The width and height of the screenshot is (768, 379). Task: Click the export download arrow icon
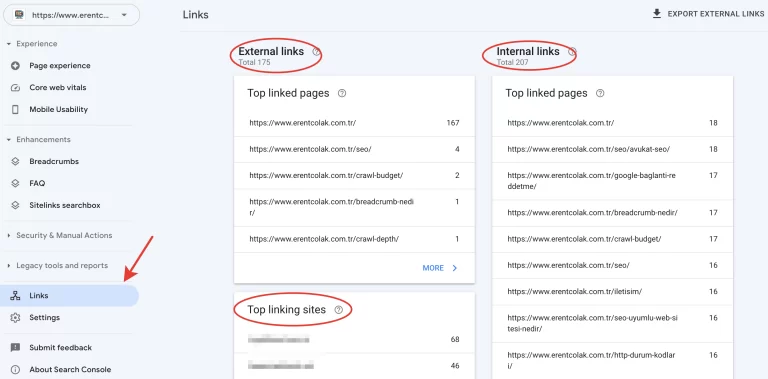657,14
